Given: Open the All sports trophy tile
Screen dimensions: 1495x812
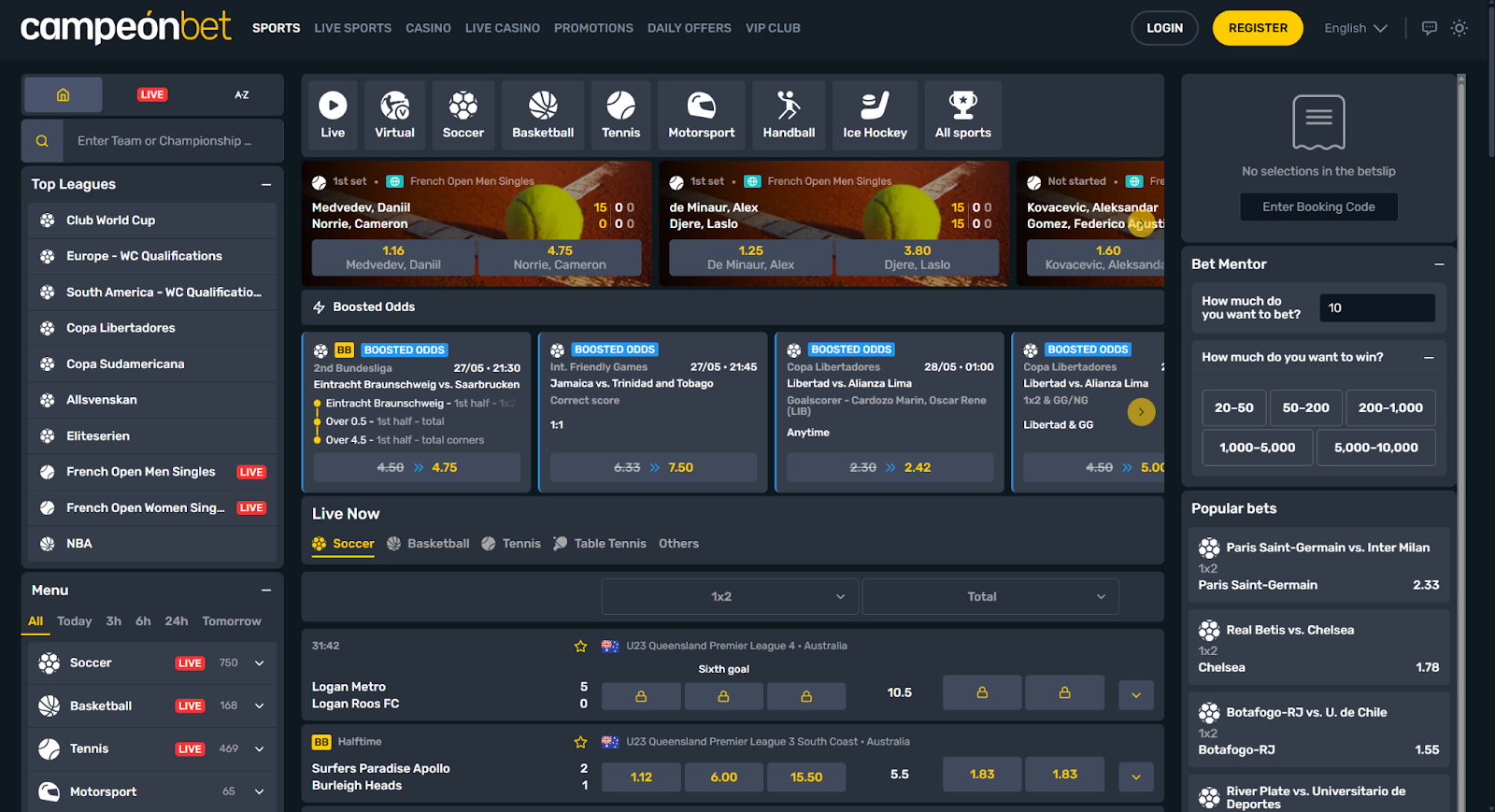Looking at the screenshot, I should click(963, 115).
